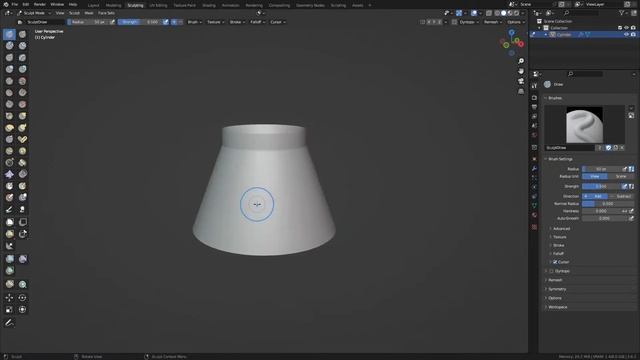Screen dimensions: 640x360
Task: Open the Falloff dropdown in header
Action: [x=257, y=22]
